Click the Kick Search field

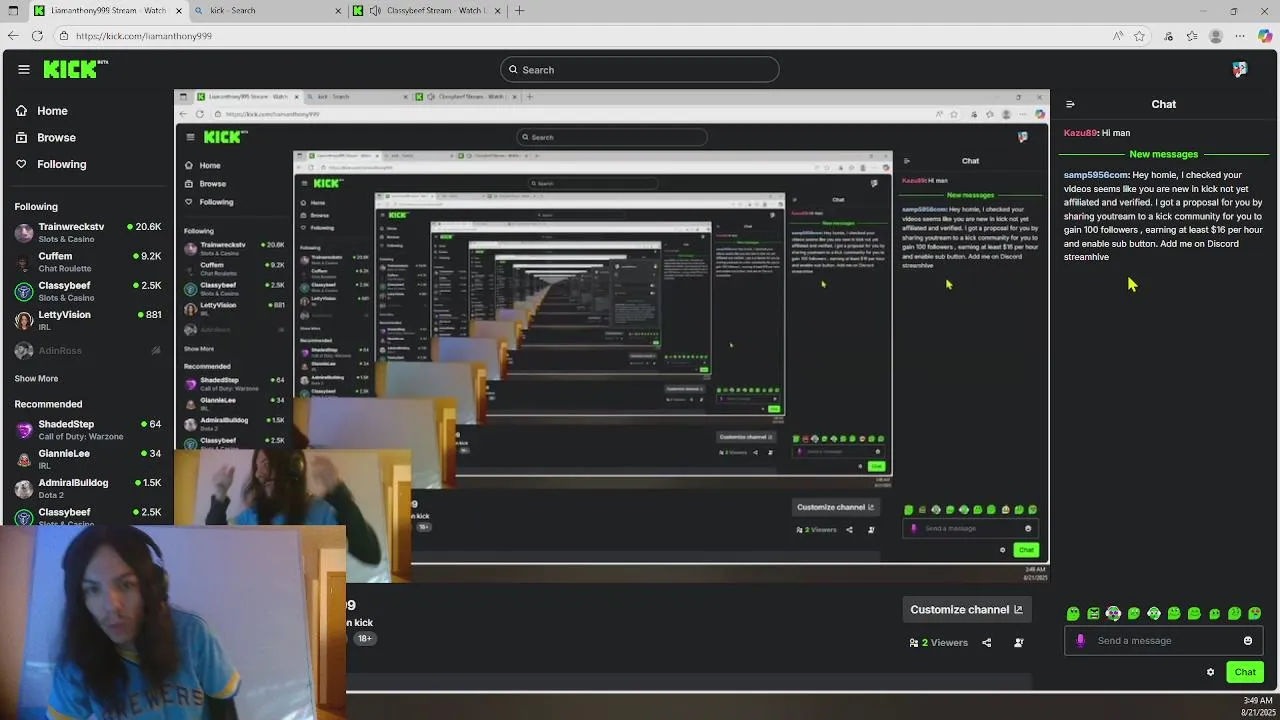(640, 70)
